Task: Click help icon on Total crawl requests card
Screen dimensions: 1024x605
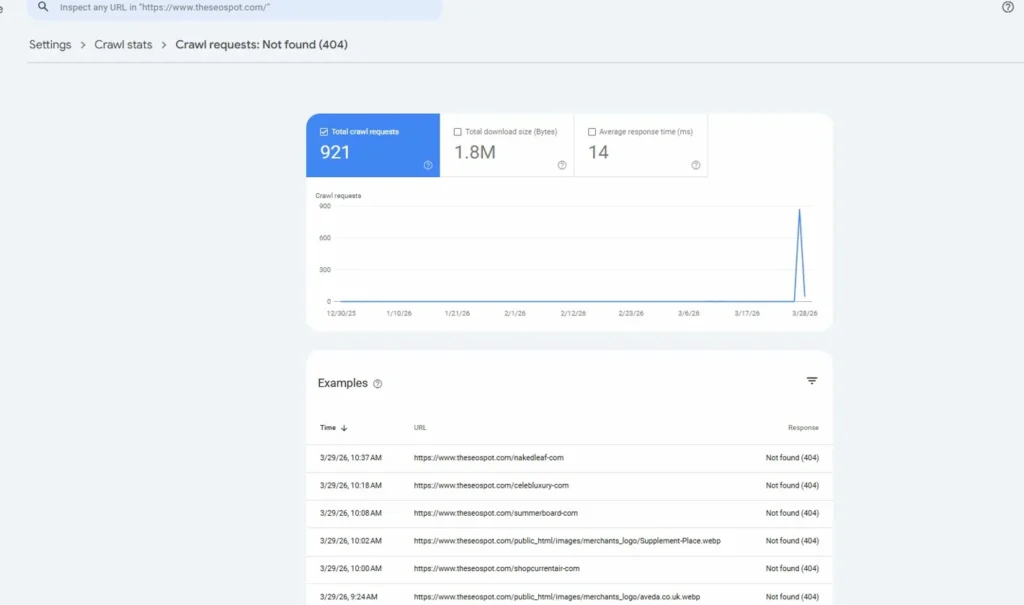Action: point(428,165)
